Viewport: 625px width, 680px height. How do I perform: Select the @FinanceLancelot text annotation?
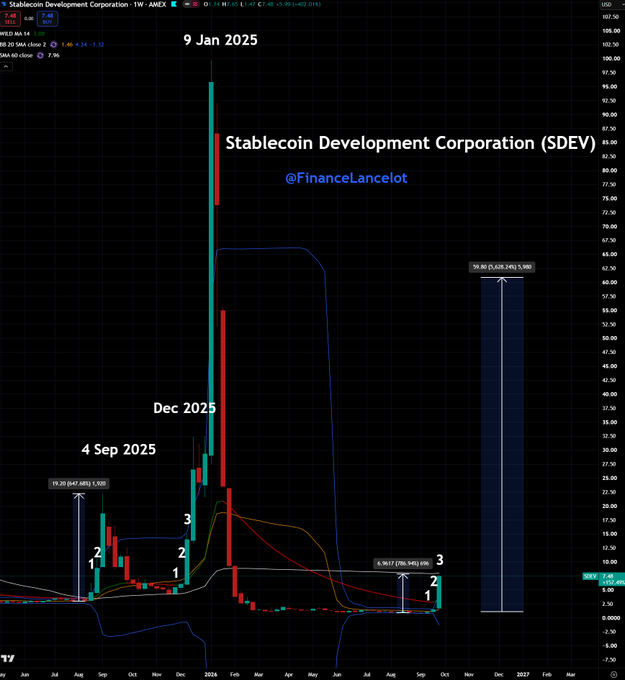[346, 178]
